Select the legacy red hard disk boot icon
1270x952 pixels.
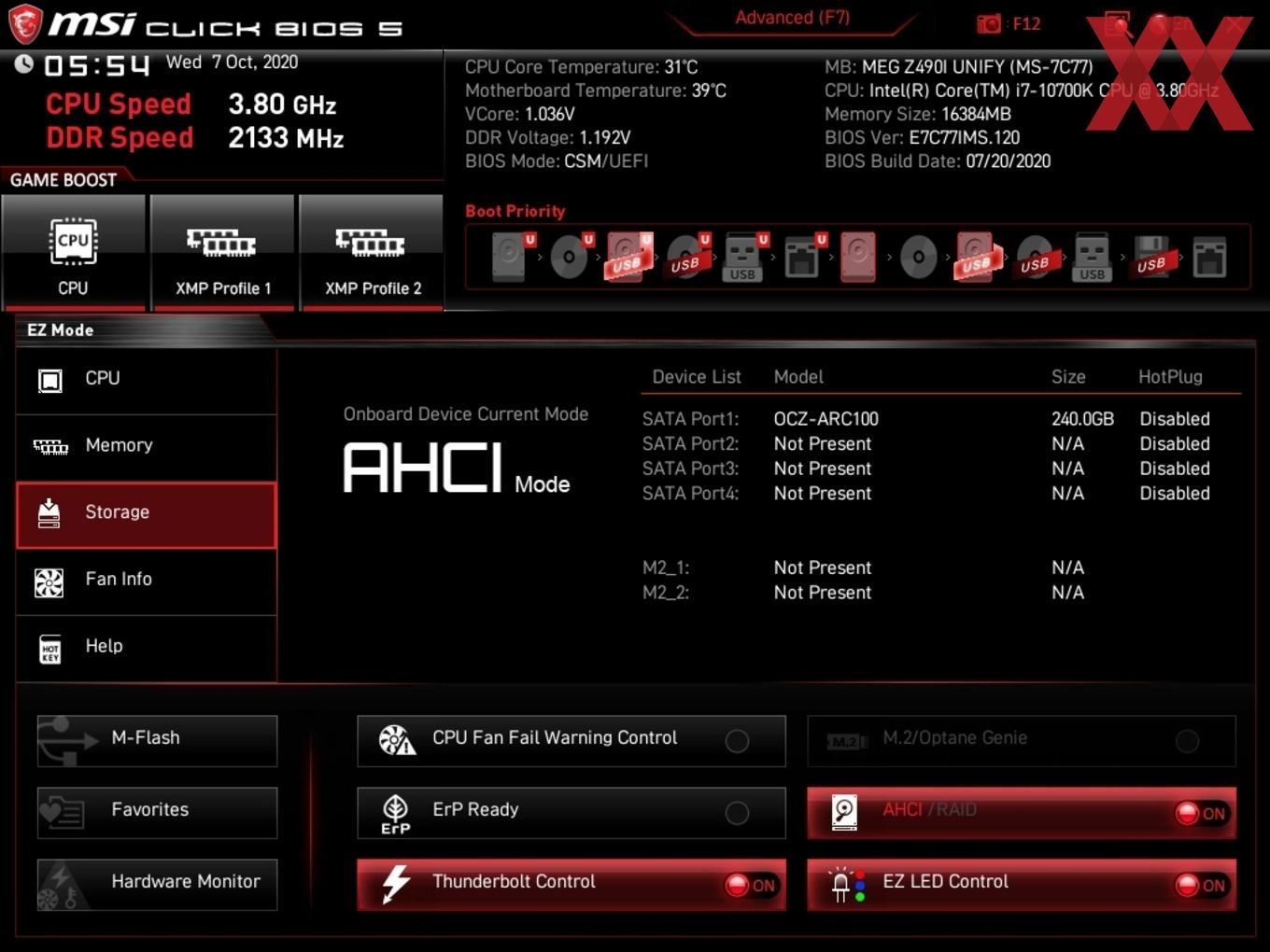858,257
